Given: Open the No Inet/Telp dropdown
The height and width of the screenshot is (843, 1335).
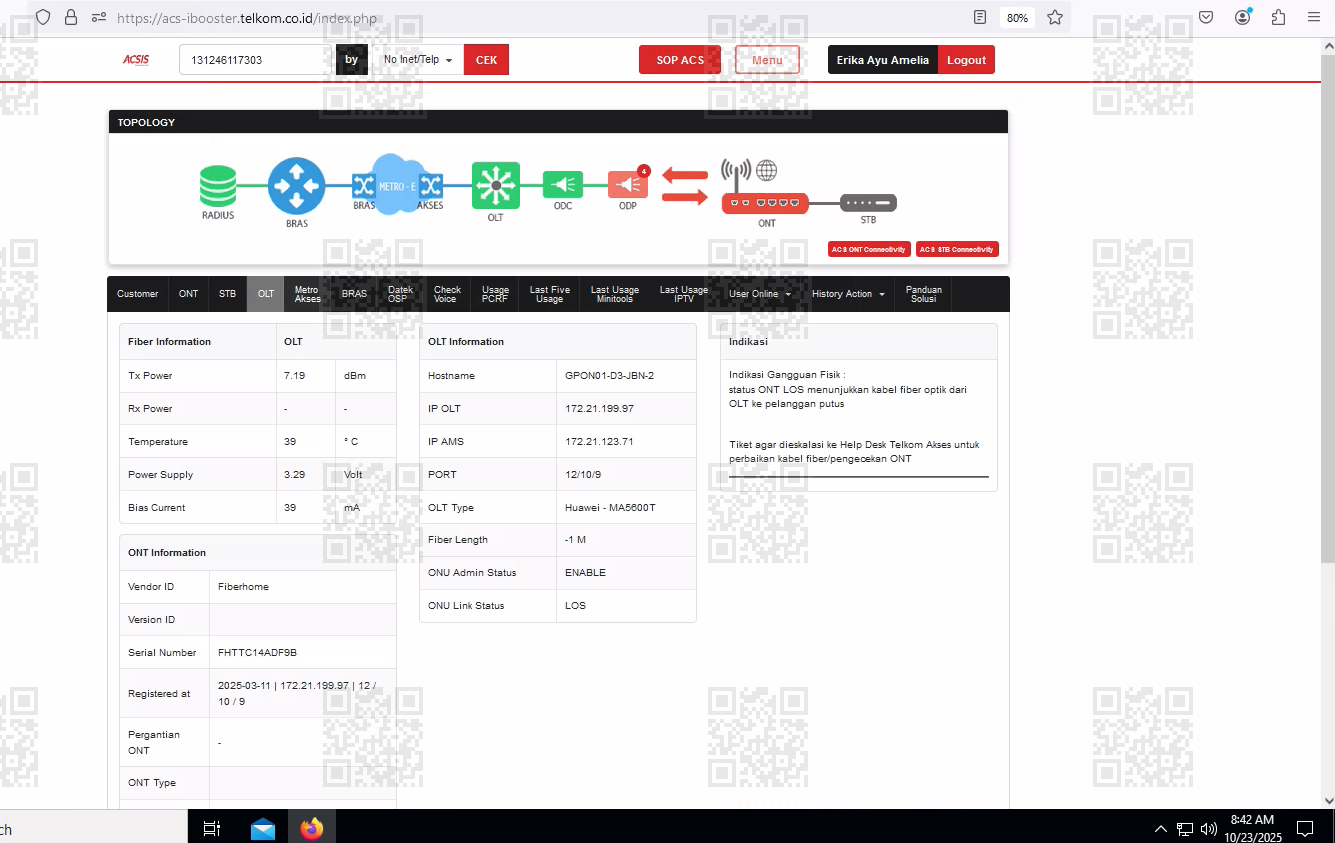Looking at the screenshot, I should click(x=419, y=60).
